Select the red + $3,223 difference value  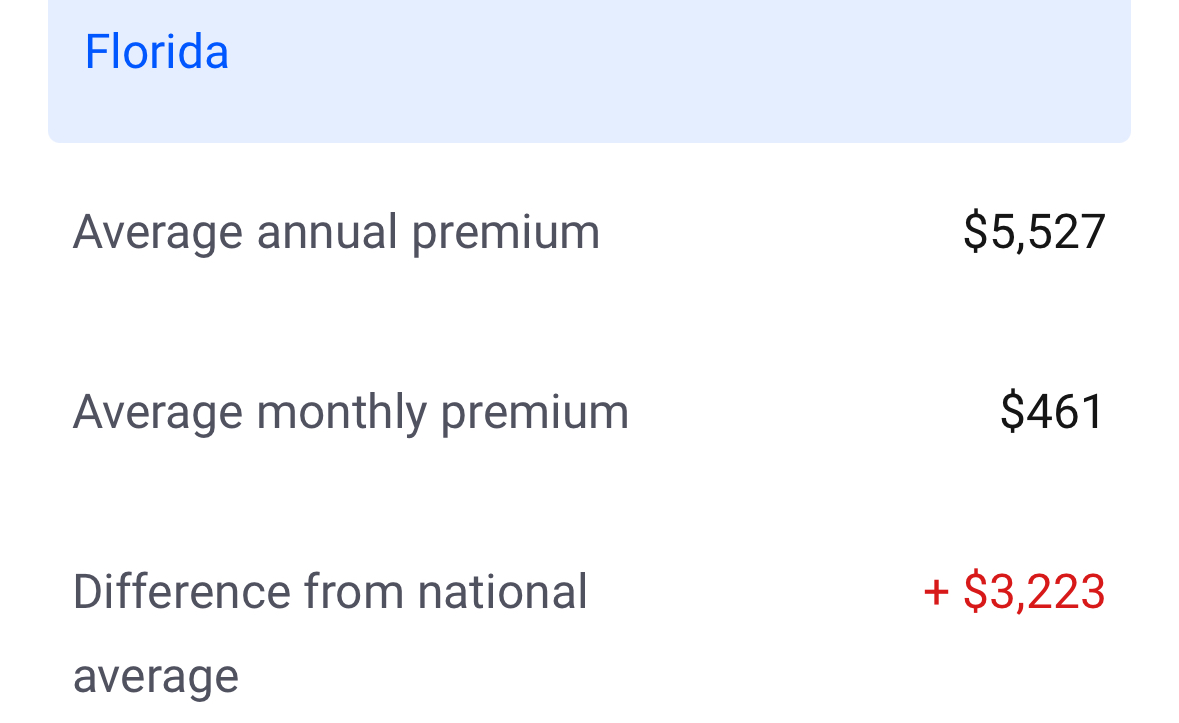click(1014, 592)
